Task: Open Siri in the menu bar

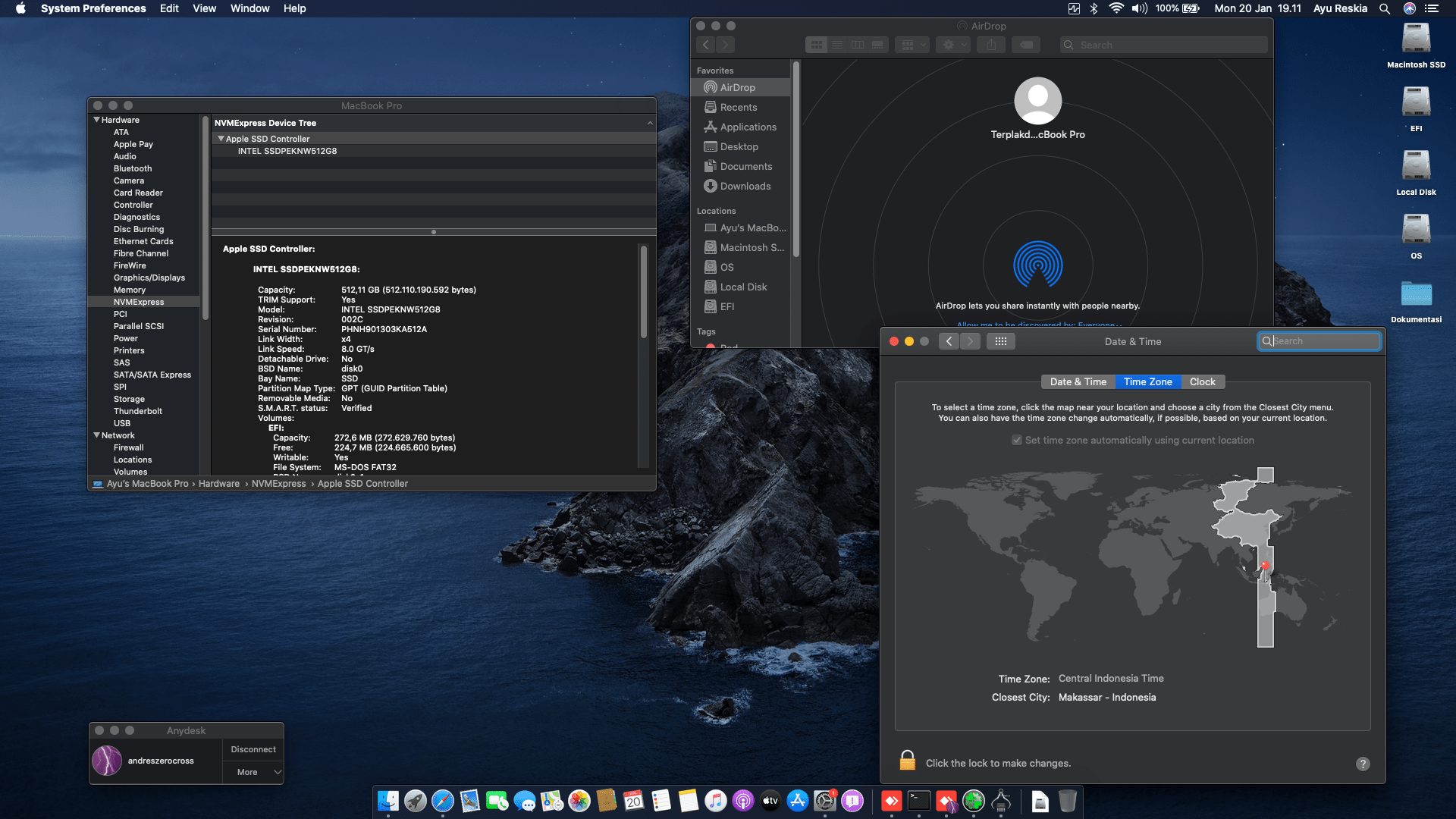Action: click(1410, 8)
